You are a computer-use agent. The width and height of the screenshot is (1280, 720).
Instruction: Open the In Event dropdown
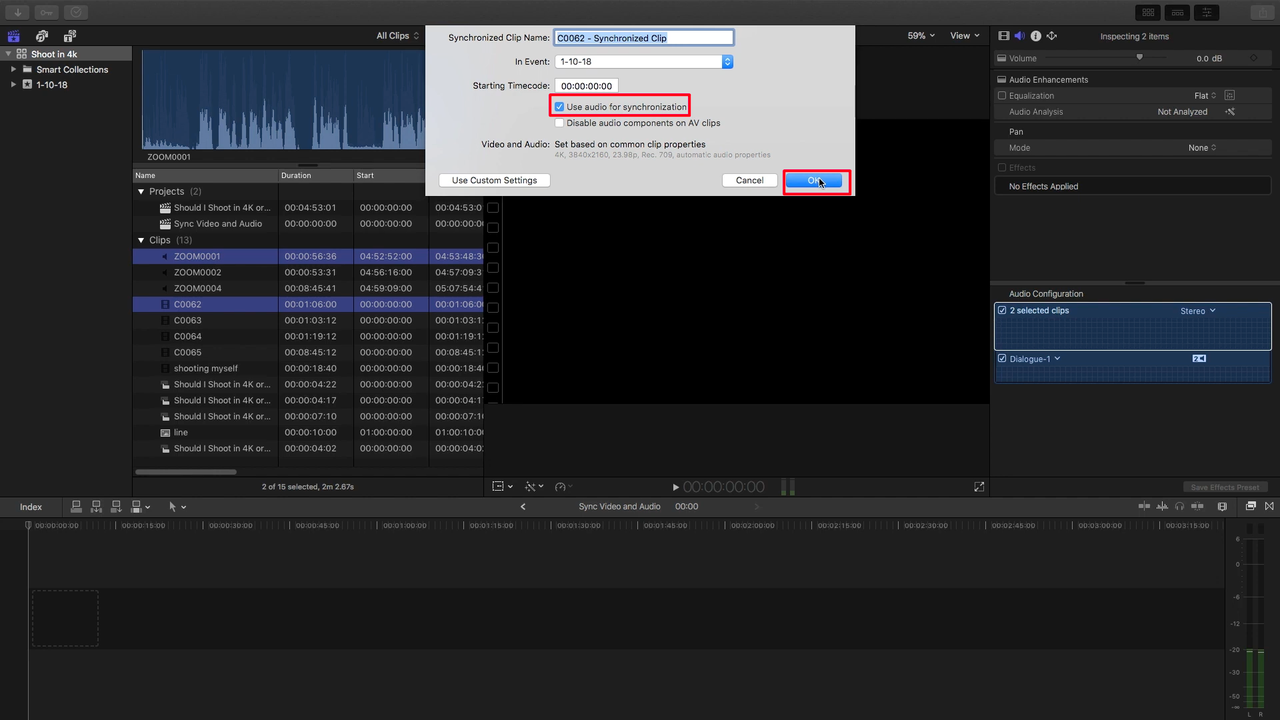(727, 61)
